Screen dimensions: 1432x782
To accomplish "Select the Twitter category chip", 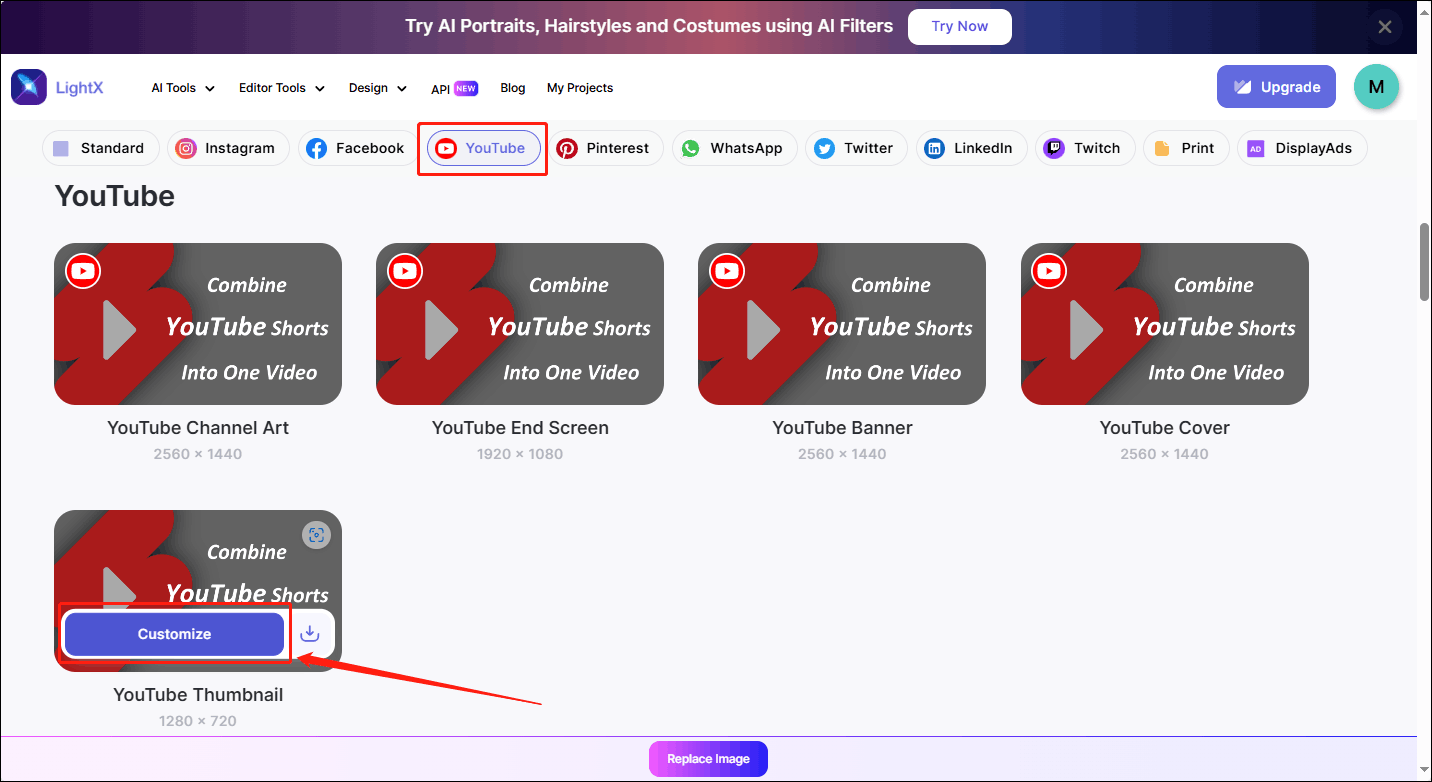I will click(856, 148).
